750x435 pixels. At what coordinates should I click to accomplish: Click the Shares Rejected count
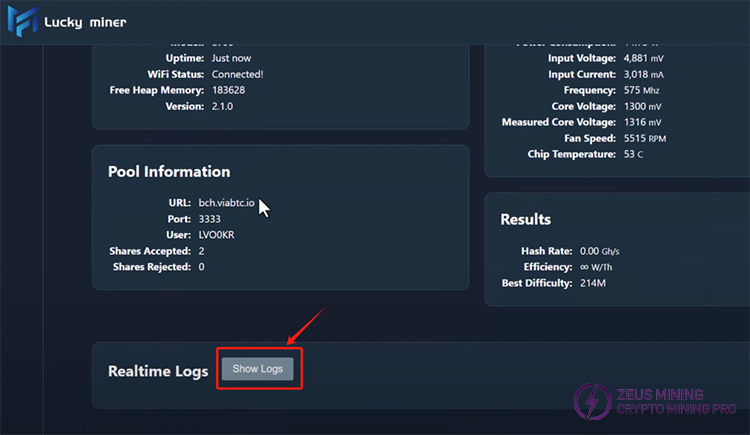[202, 267]
